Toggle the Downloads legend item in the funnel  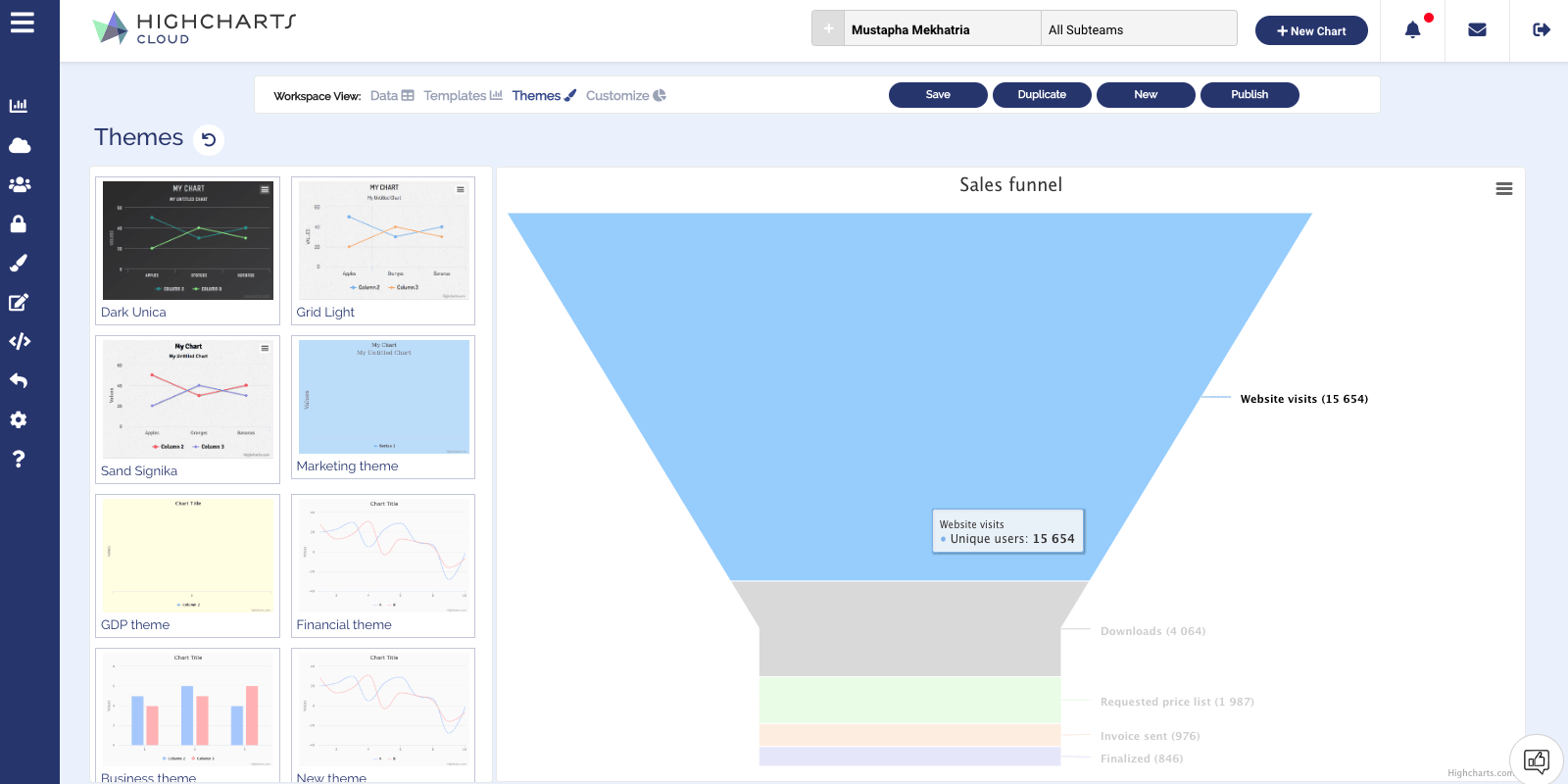[1152, 631]
